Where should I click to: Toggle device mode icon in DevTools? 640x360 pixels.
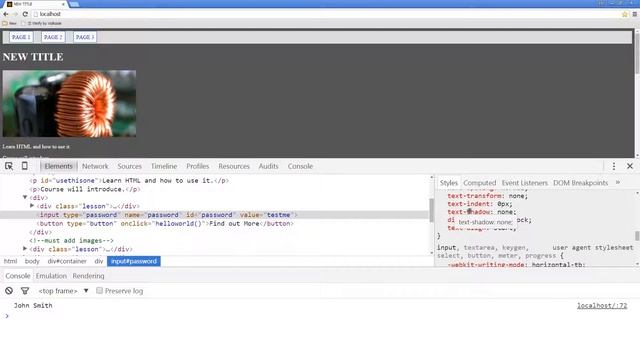click(x=24, y=166)
